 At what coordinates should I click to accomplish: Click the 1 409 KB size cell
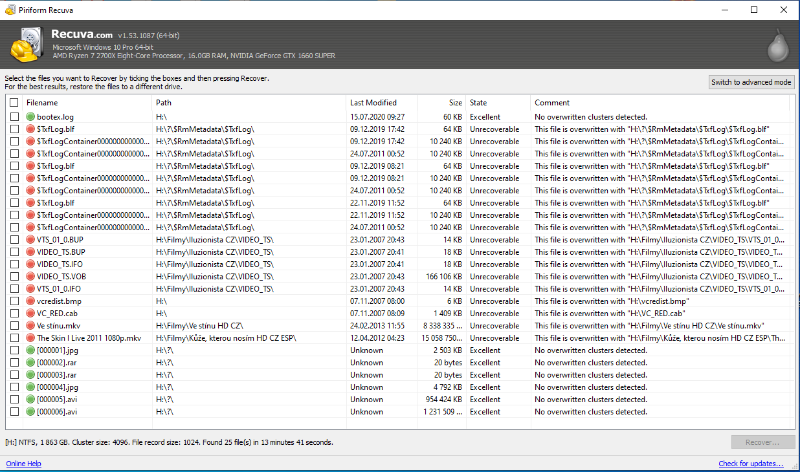point(447,313)
